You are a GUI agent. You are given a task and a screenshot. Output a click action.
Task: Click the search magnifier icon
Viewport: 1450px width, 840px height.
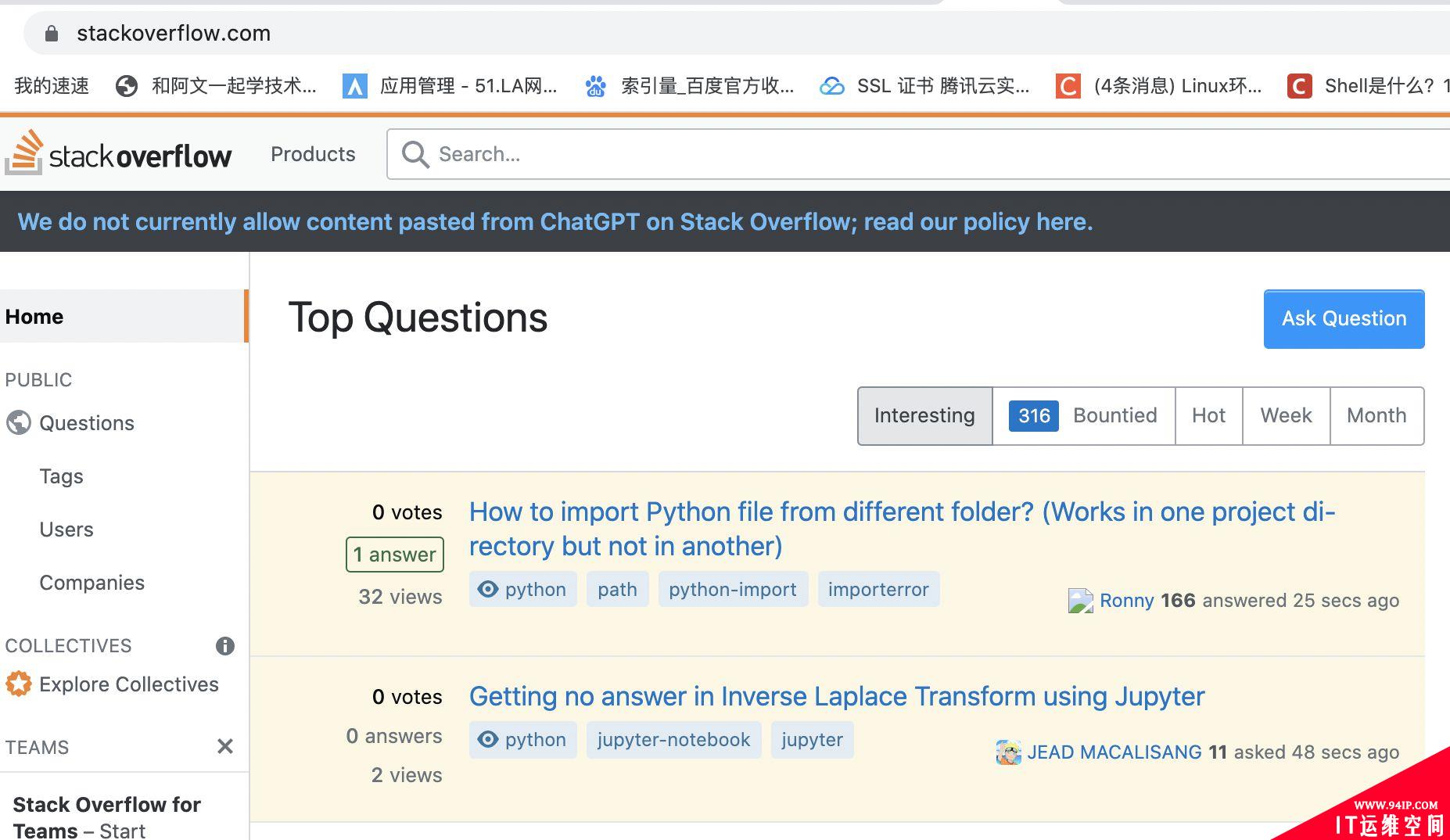pyautogui.click(x=415, y=155)
